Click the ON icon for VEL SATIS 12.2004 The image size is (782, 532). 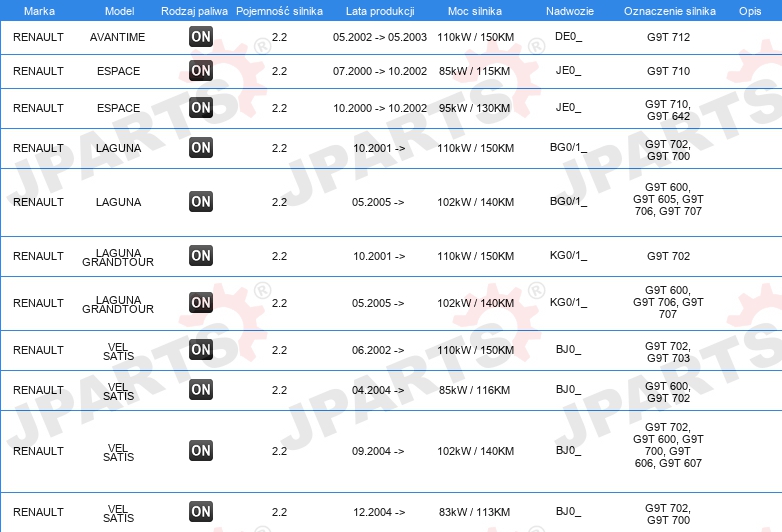tap(201, 512)
